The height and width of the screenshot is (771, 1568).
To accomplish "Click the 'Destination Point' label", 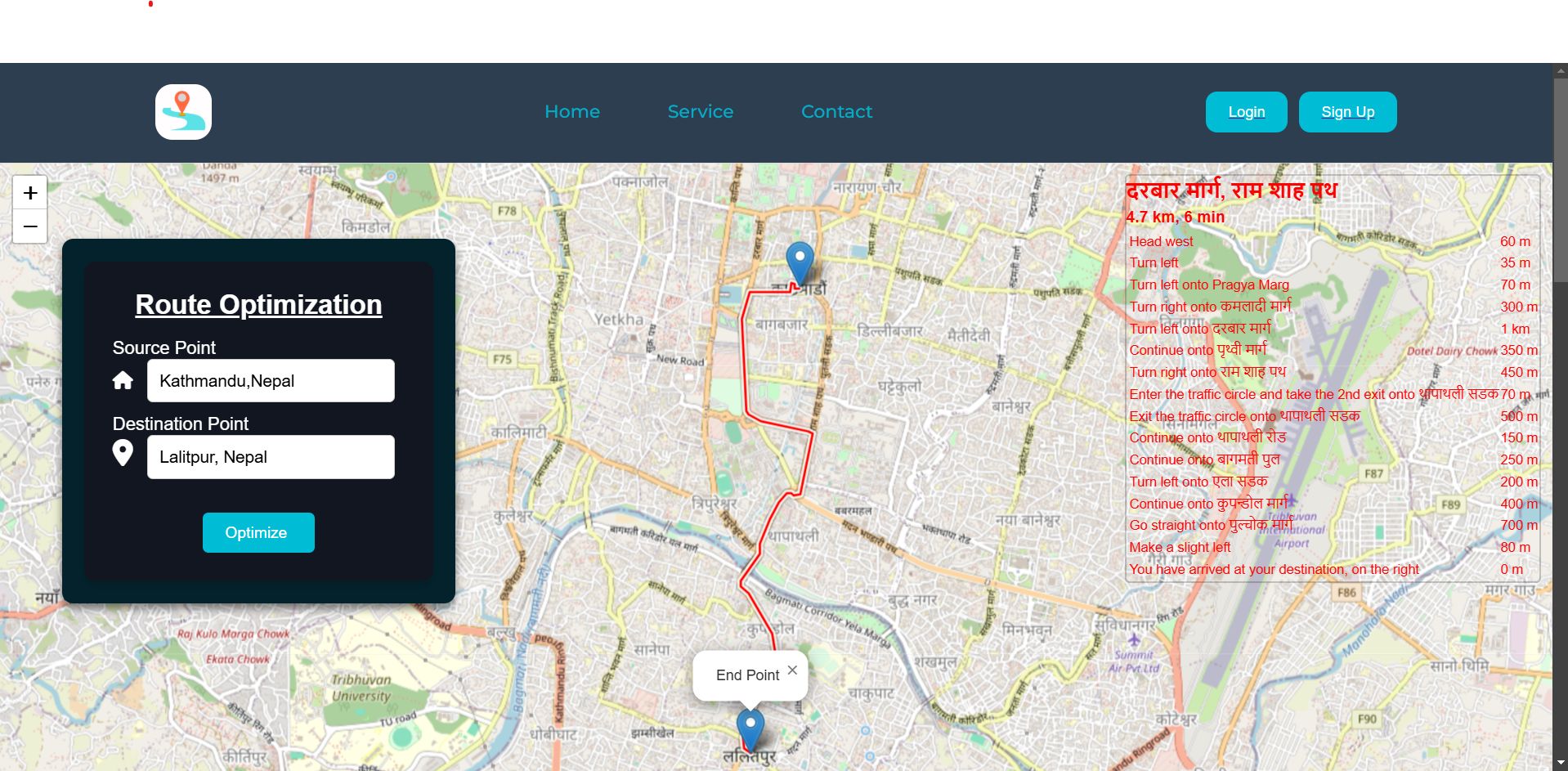I will (x=181, y=424).
